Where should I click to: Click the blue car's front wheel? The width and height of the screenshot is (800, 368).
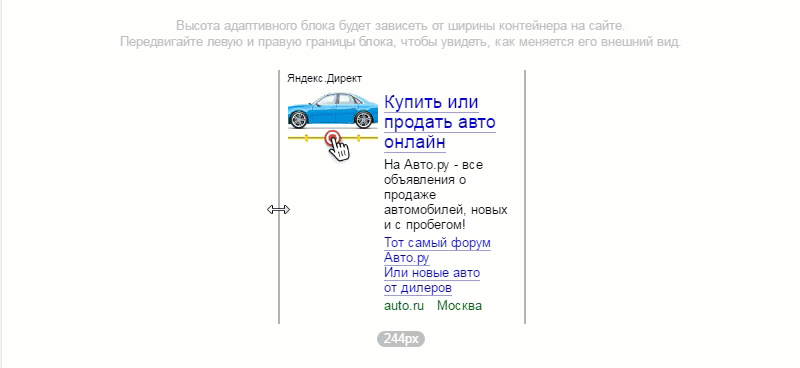click(298, 119)
